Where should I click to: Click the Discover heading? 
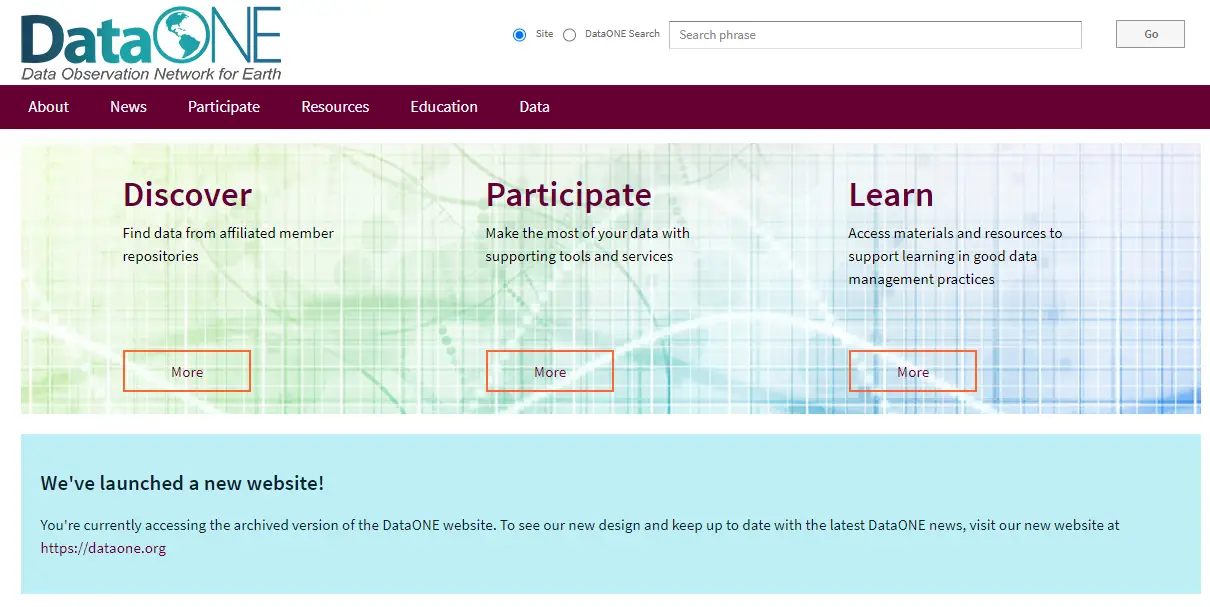tap(187, 195)
